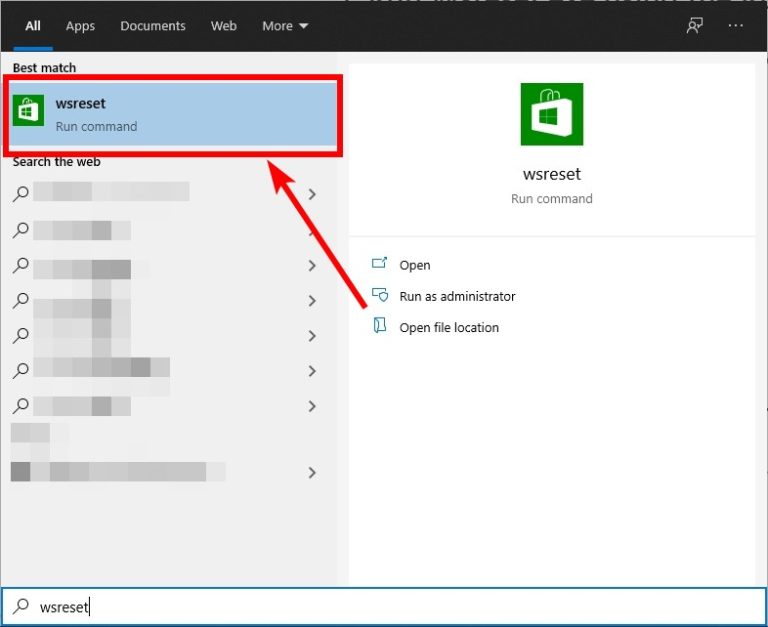The image size is (768, 627).
Task: Click the magnifier icon of first web suggestion
Action: [21, 194]
